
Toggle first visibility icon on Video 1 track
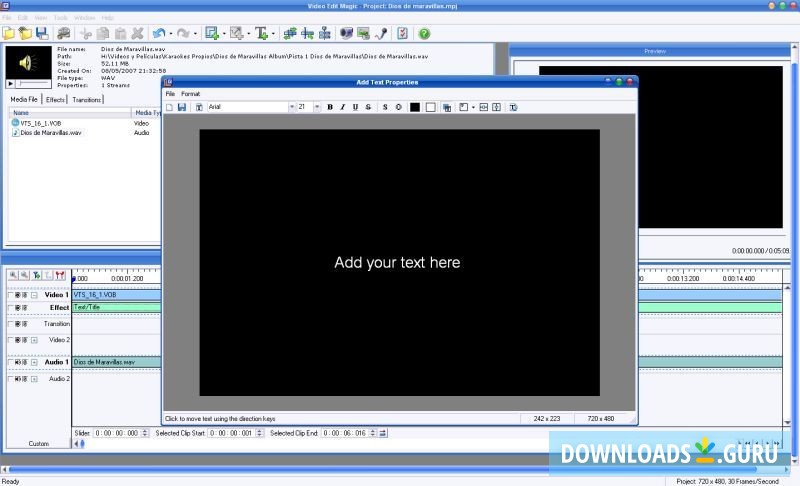pyautogui.click(x=18, y=295)
